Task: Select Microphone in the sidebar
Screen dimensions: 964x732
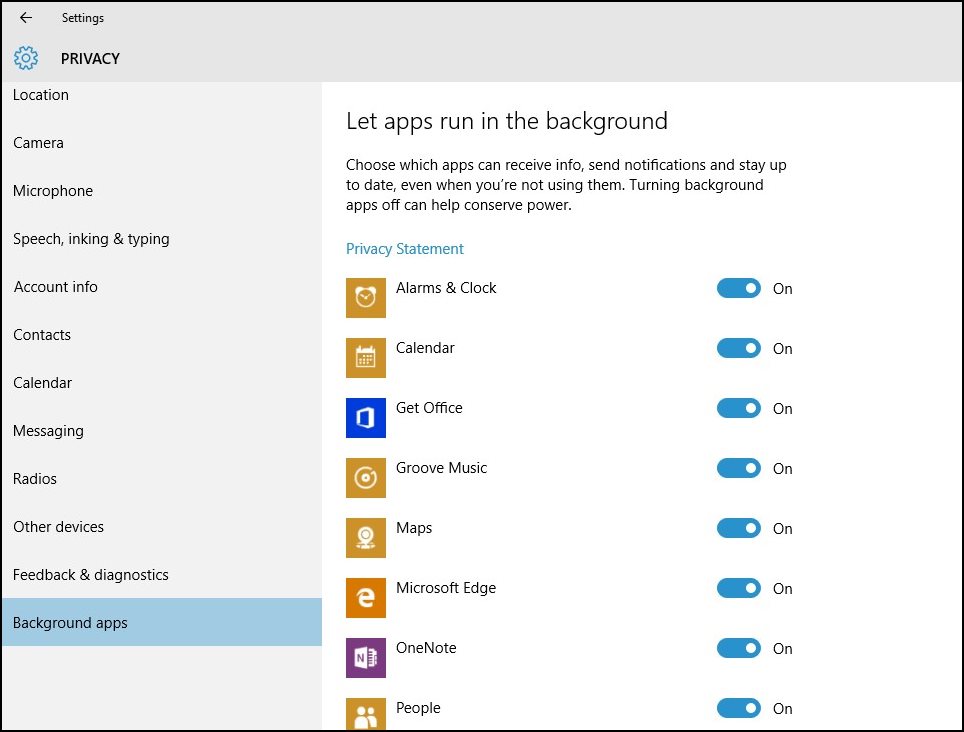Action: click(x=162, y=191)
